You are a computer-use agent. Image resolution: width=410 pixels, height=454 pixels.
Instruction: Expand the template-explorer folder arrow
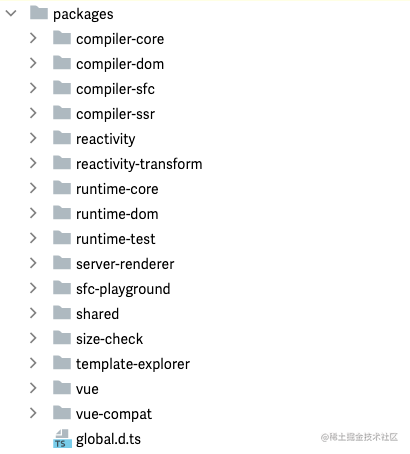[33, 363]
